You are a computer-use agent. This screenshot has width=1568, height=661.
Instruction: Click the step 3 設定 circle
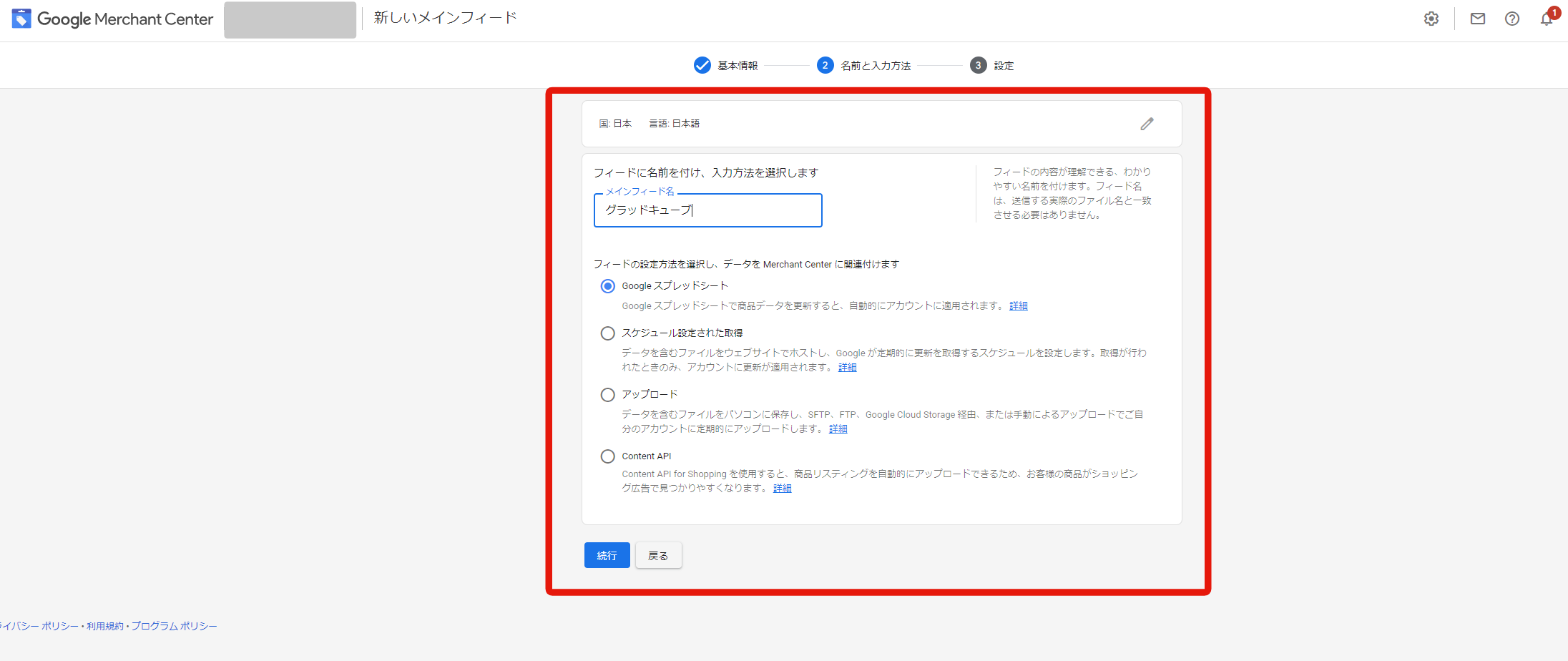(978, 65)
